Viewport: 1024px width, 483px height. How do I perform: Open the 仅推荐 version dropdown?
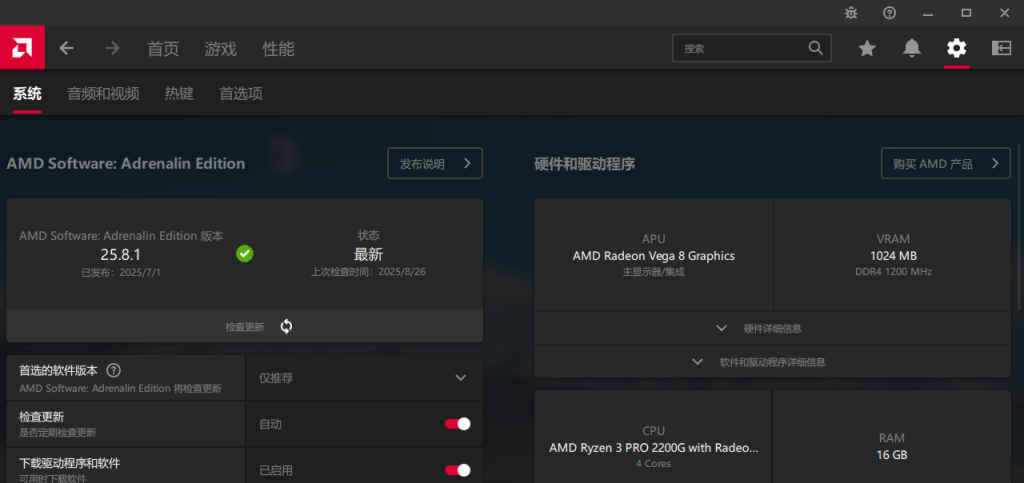point(364,378)
